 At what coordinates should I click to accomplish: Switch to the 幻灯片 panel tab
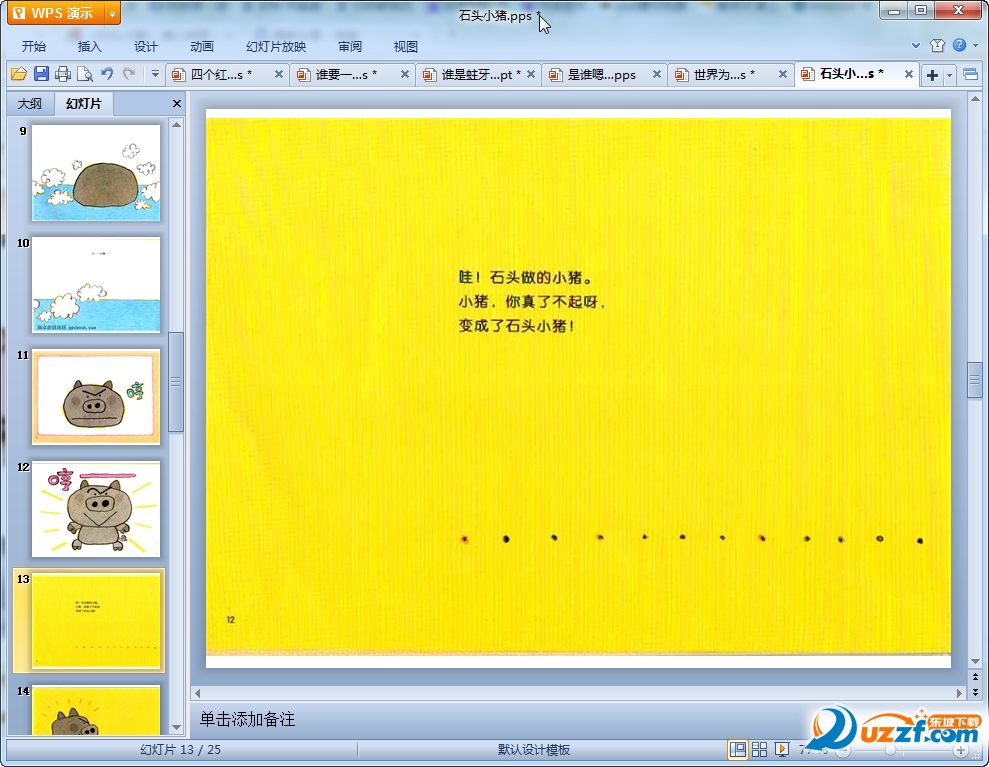[x=83, y=103]
